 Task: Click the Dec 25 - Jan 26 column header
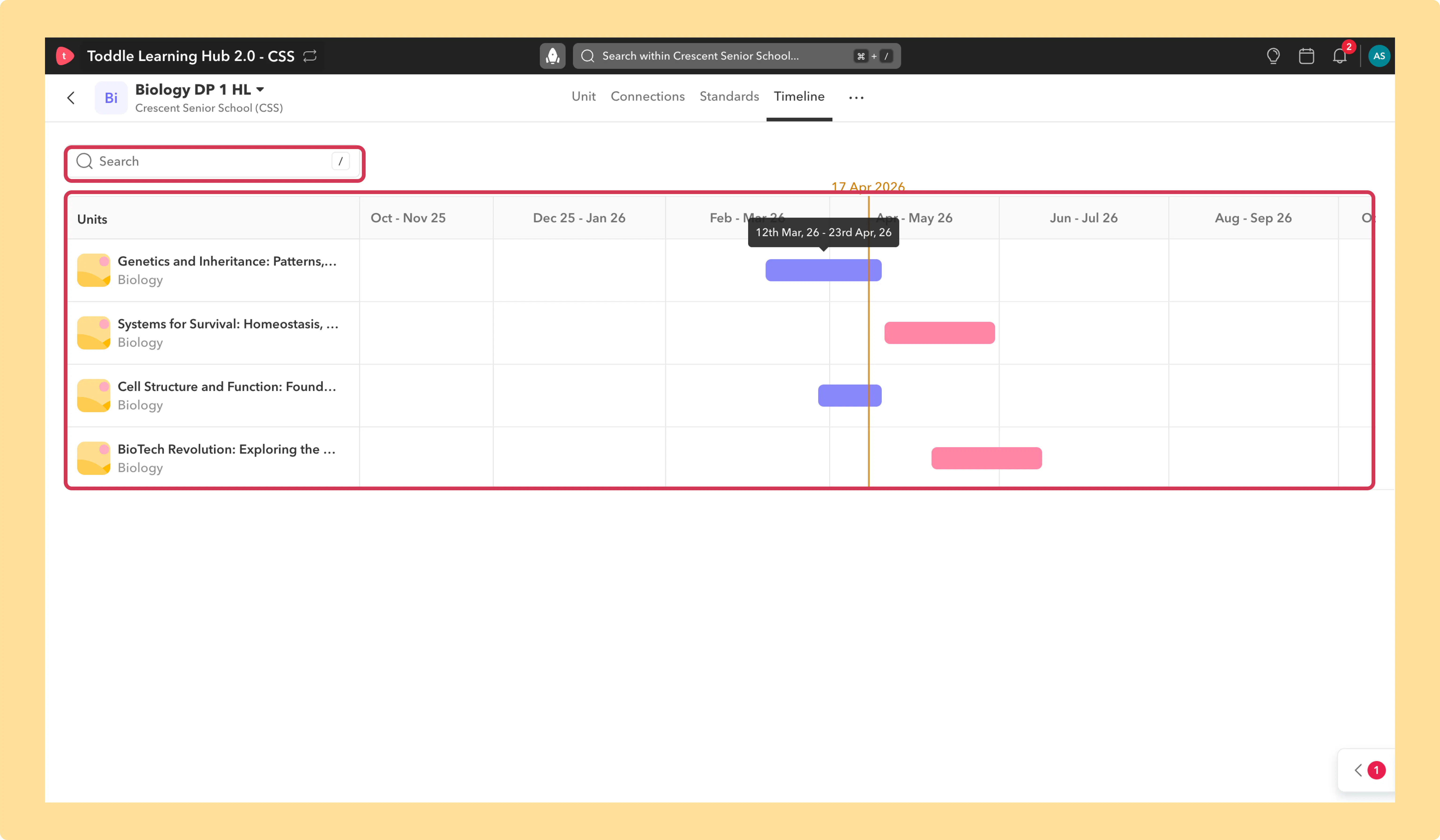[579, 218]
